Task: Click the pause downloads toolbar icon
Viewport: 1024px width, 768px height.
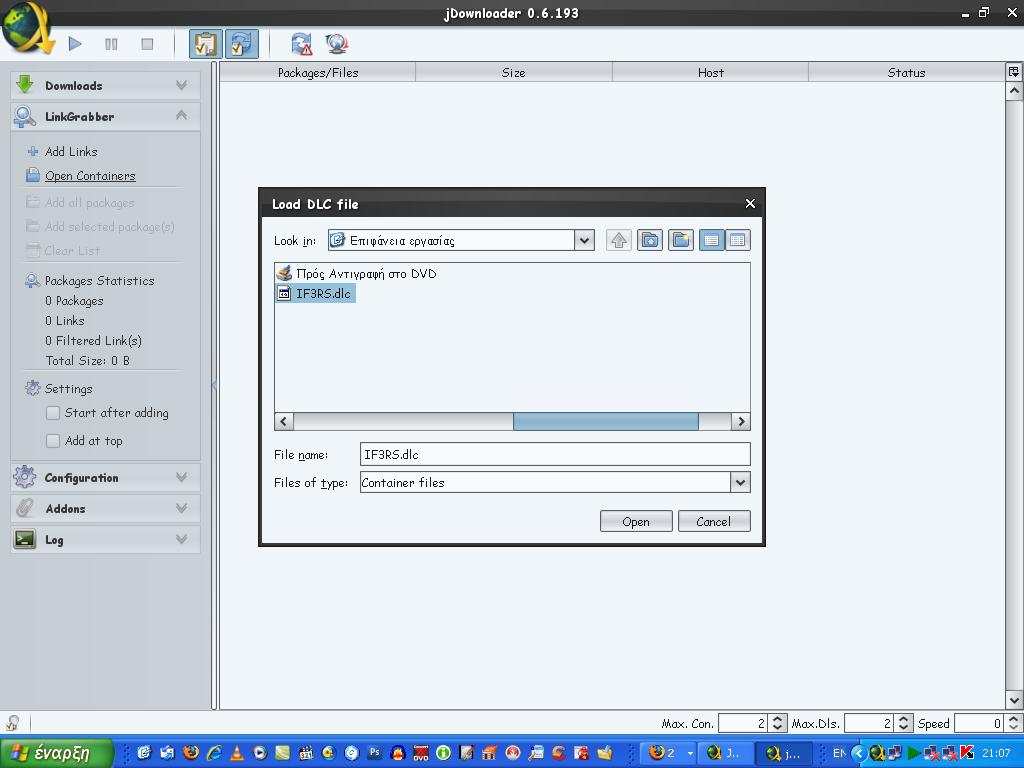Action: (111, 44)
